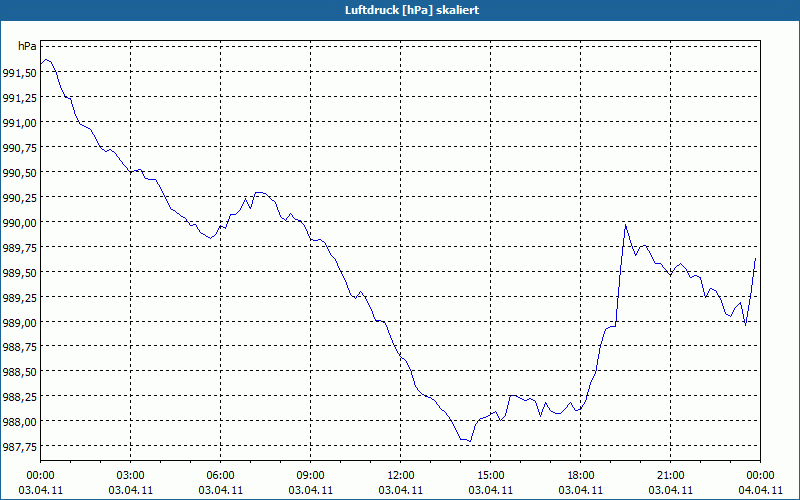Screen dimensions: 800x500
Task: Click the 12:00 time axis label
Action: tap(401, 476)
